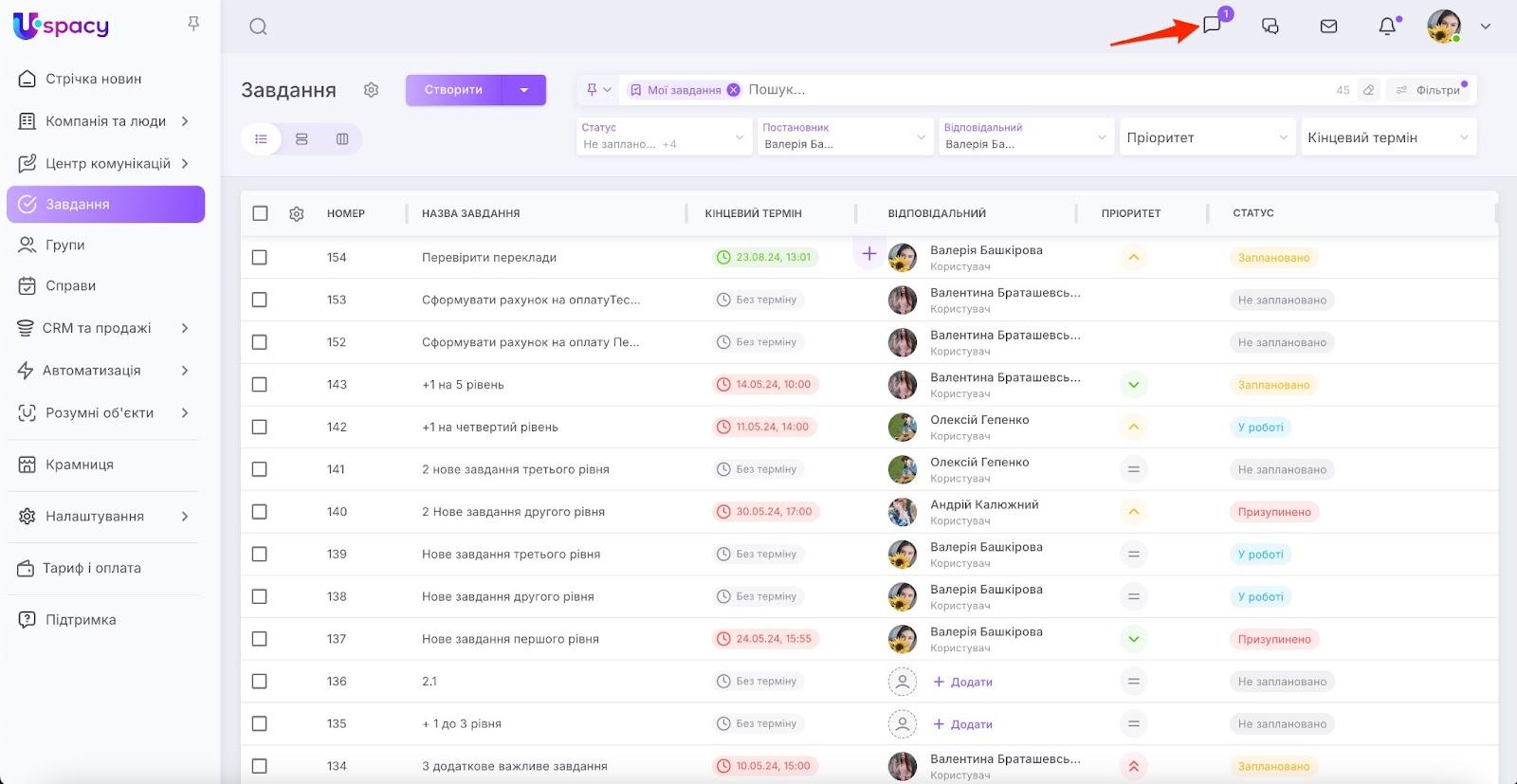Image resolution: width=1517 pixels, height=784 pixels.
Task: Open task settings gear beside Завдання title
Action: 371,90
